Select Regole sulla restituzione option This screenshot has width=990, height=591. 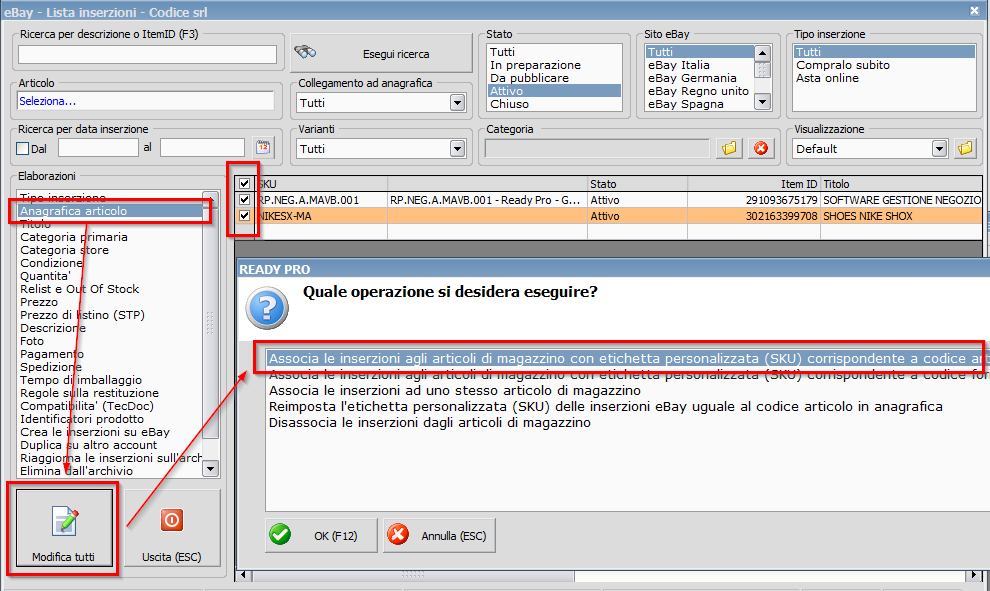(110, 393)
